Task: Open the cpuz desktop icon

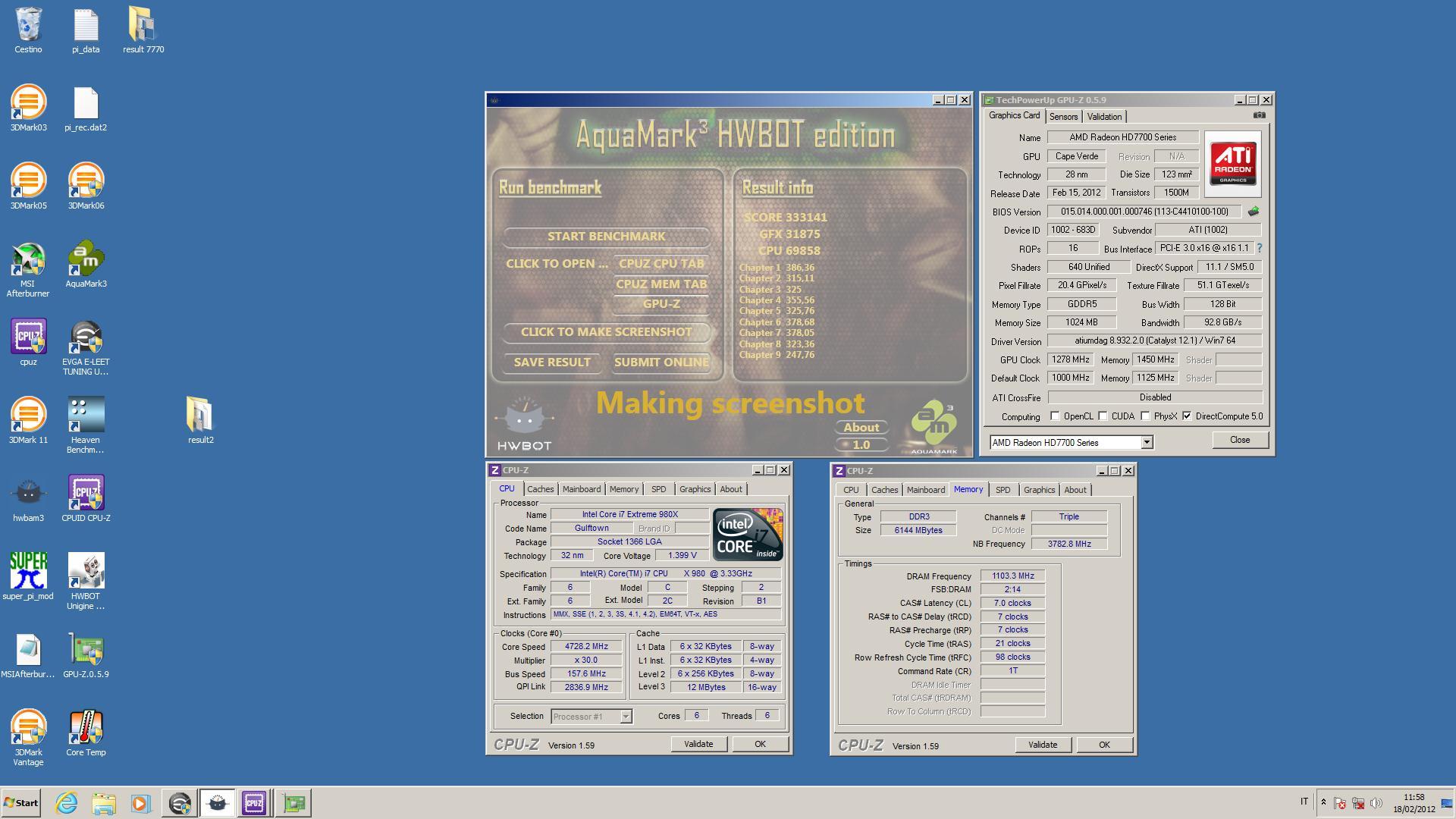Action: [28, 343]
